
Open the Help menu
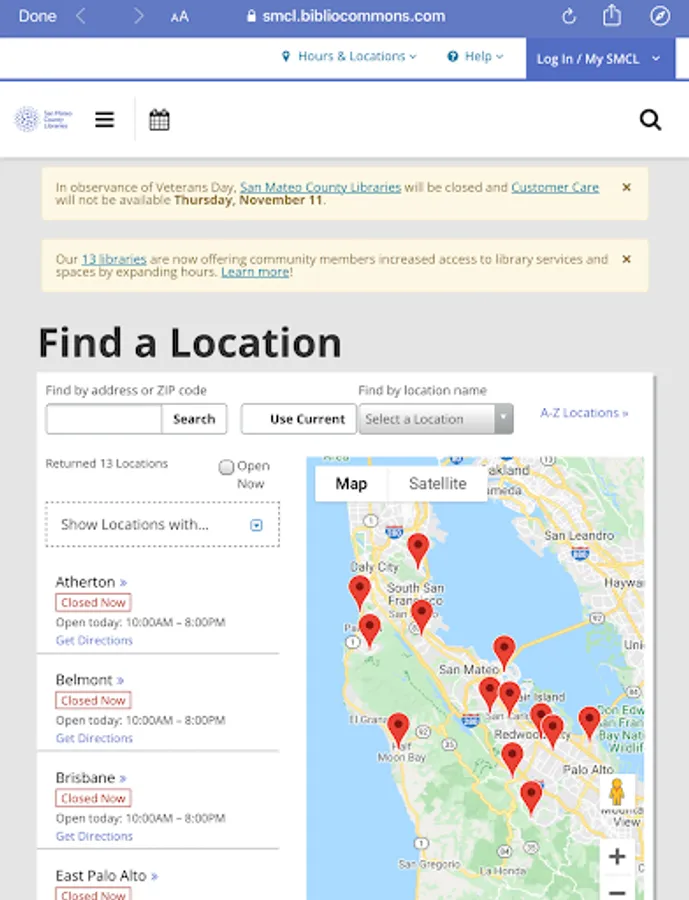pos(475,56)
